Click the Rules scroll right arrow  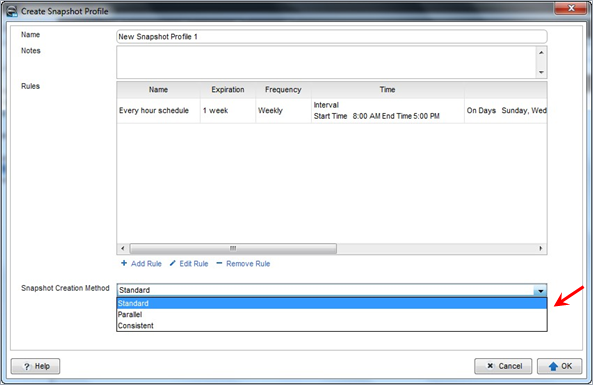[x=541, y=248]
